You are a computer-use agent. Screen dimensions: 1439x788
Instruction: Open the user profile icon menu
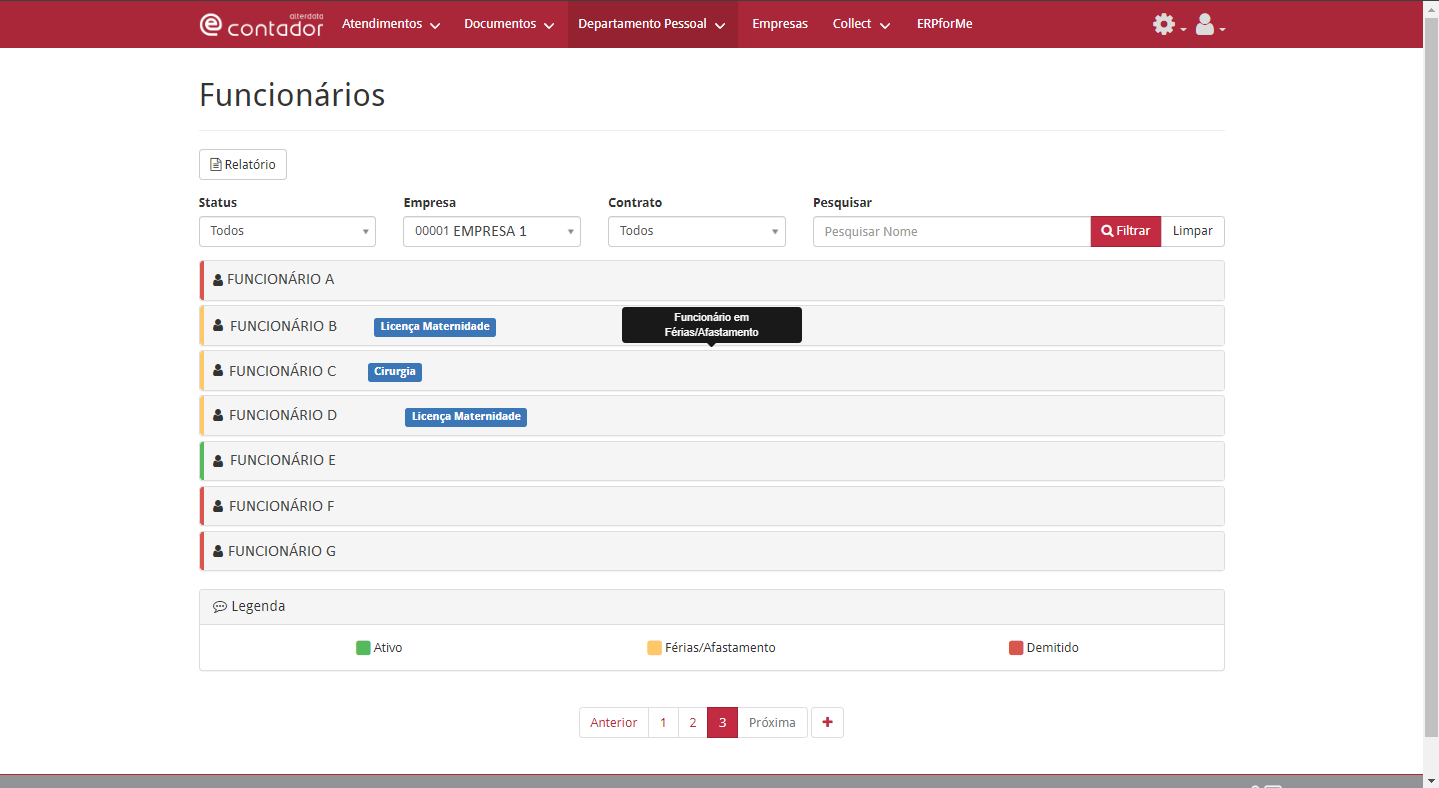tap(1205, 24)
